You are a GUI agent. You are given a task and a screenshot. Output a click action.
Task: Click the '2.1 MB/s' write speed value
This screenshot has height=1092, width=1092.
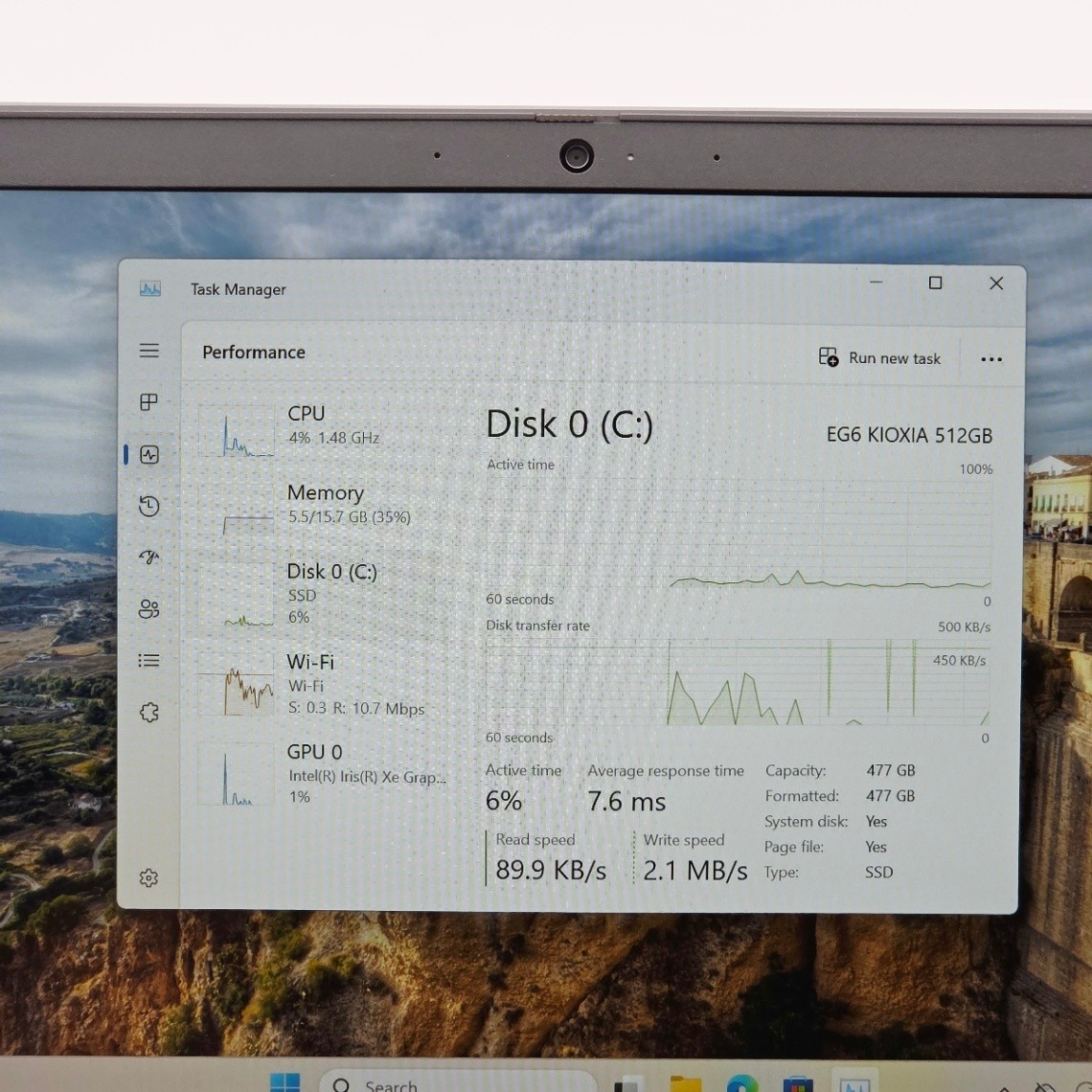695,871
